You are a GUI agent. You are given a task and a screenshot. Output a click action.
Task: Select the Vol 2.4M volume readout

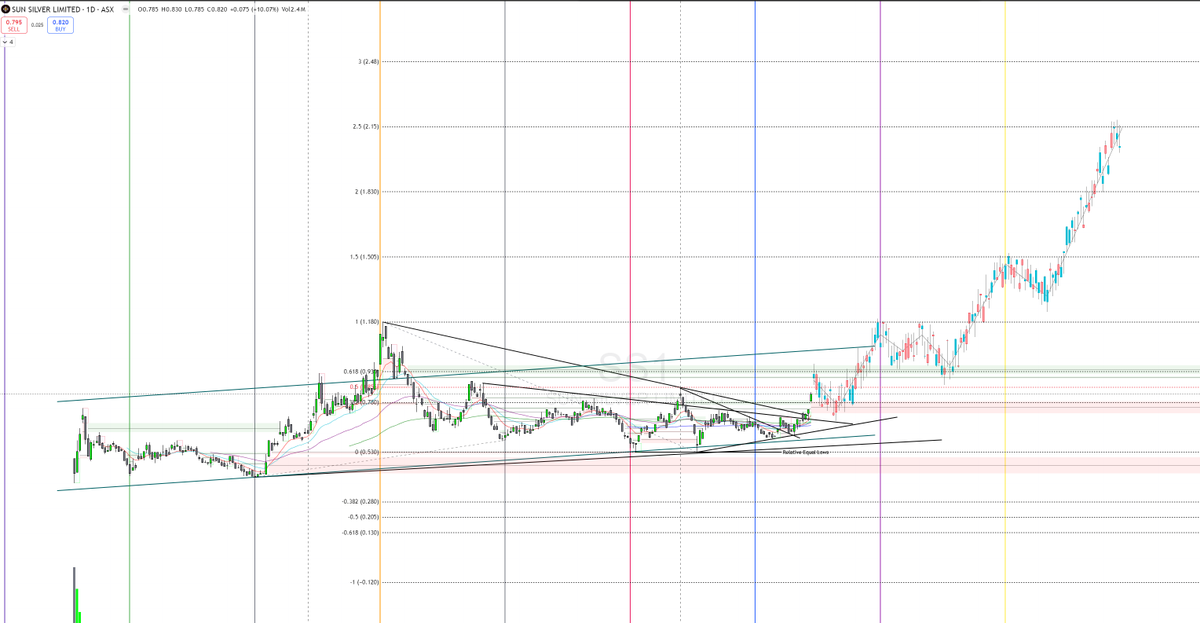pos(293,9)
